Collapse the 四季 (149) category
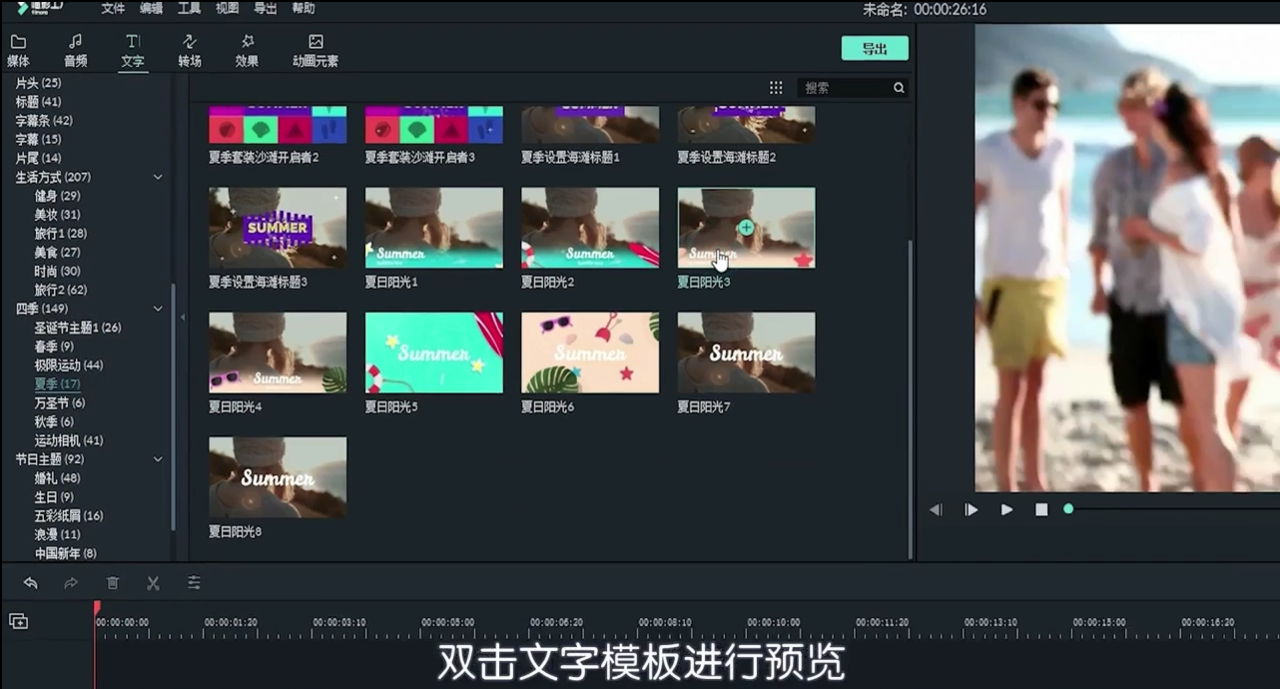1280x689 pixels. pyautogui.click(x=157, y=308)
